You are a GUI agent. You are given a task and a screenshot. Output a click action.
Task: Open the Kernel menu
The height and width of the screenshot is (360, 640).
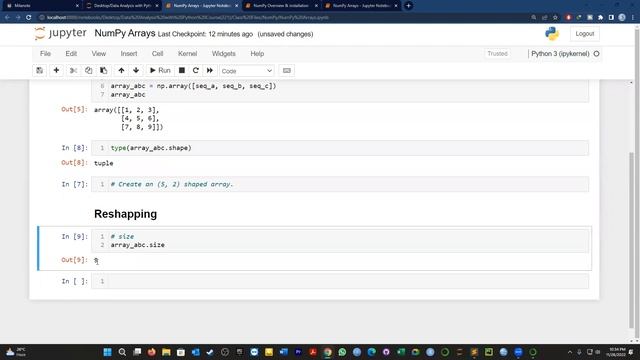[187, 54]
